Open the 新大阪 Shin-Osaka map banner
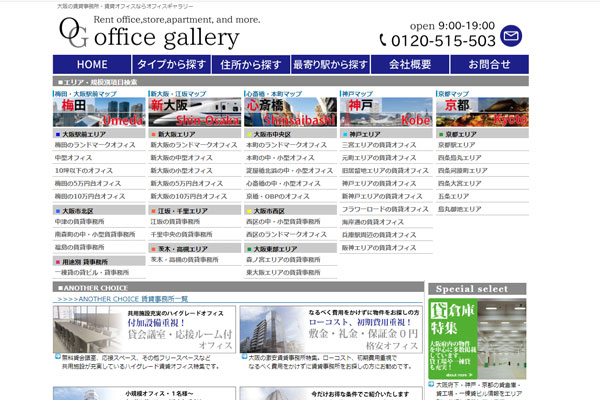This screenshot has height=400, width=600. point(195,112)
